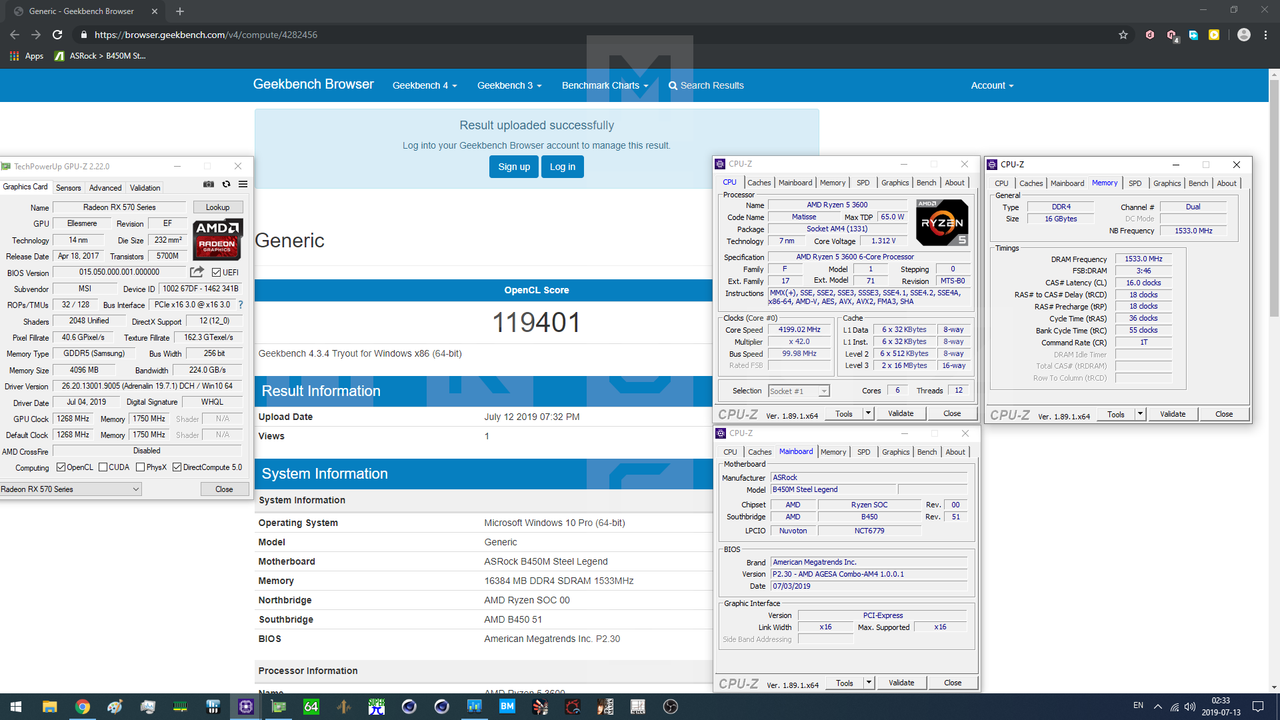
Task: Click the address bar URL
Action: tap(208, 35)
